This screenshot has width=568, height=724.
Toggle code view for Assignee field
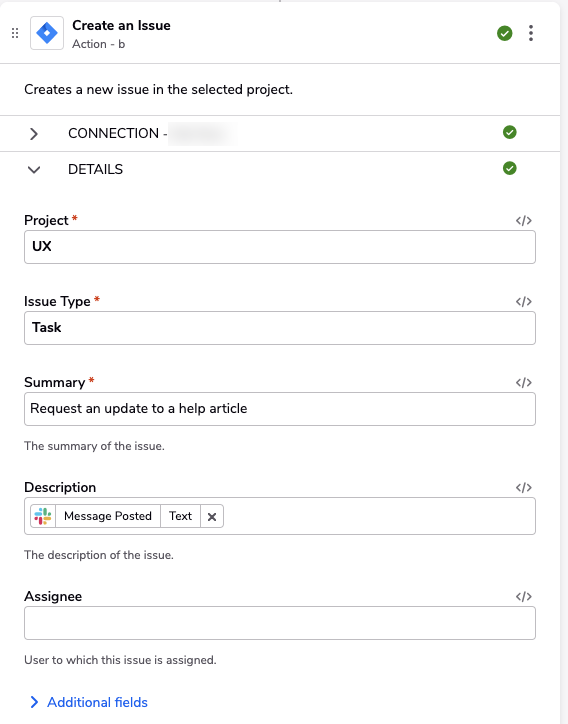(x=524, y=597)
